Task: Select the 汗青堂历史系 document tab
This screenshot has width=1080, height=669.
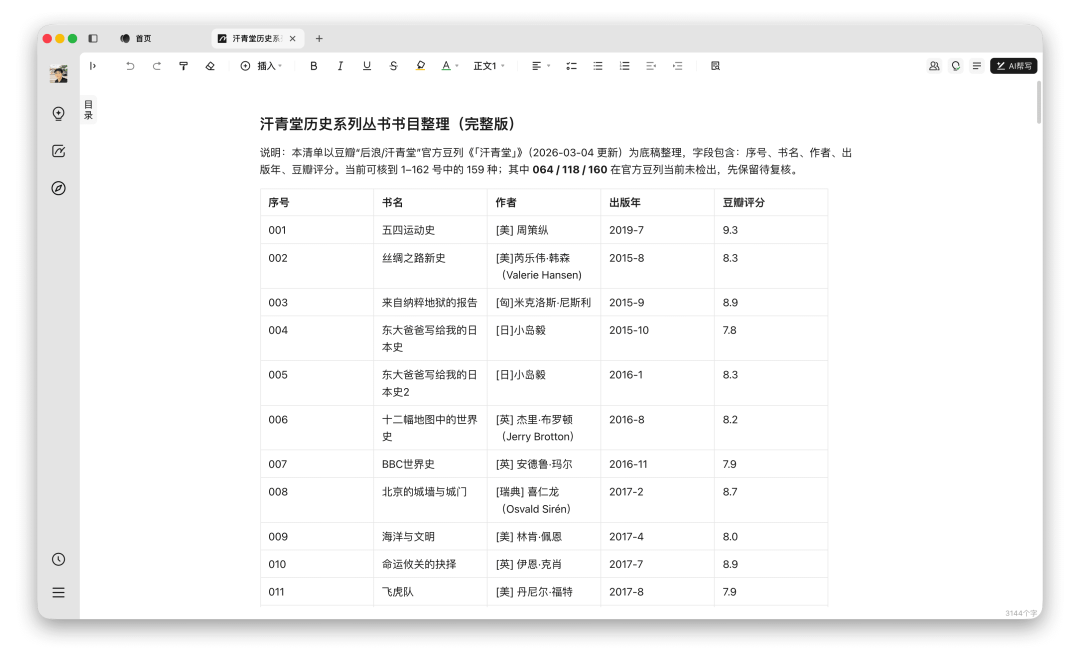Action: [x=255, y=38]
